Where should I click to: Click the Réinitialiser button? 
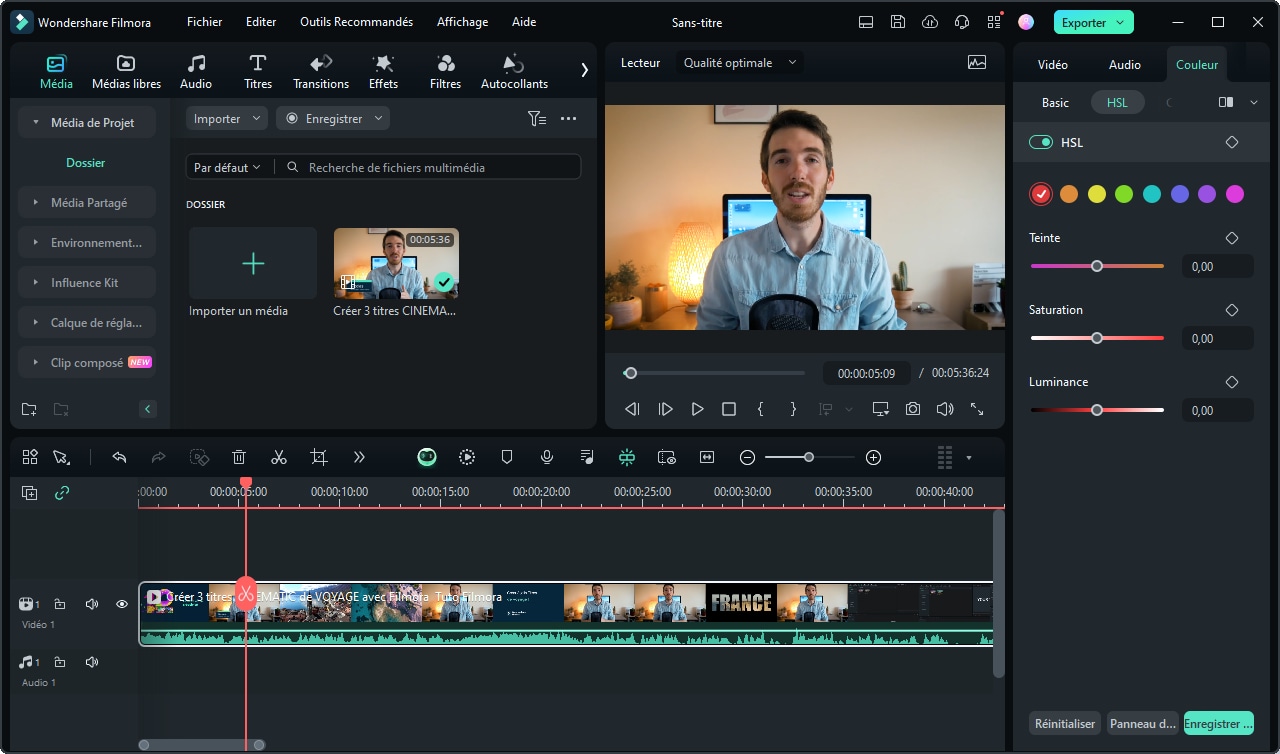click(1065, 723)
